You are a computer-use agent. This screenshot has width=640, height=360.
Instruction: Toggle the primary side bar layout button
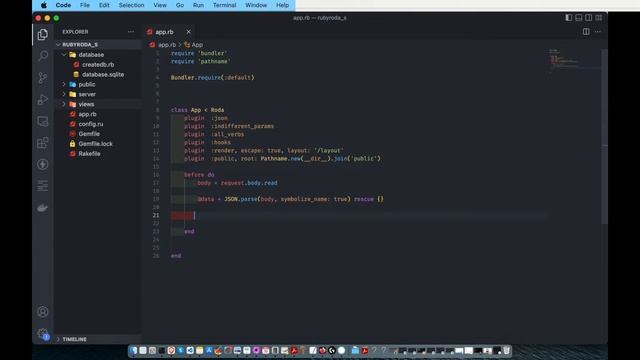click(x=569, y=18)
